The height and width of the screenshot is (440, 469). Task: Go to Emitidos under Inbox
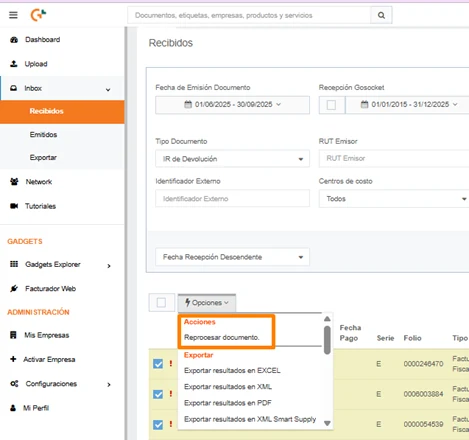pyautogui.click(x=43, y=135)
